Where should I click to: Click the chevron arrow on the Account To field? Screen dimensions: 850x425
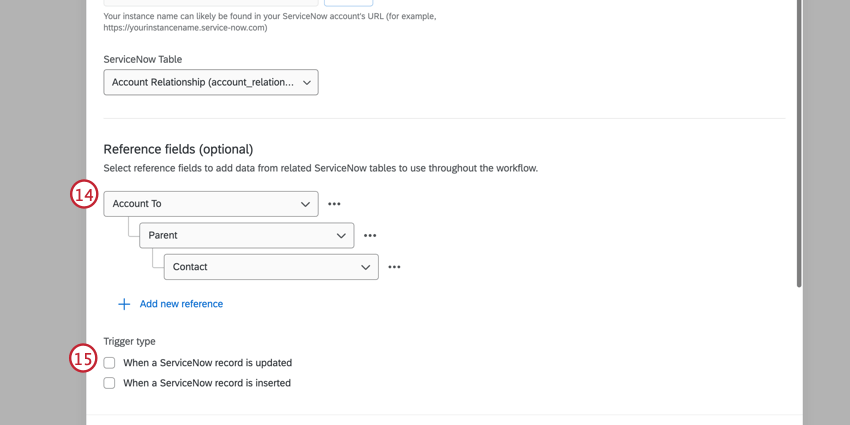pos(305,204)
